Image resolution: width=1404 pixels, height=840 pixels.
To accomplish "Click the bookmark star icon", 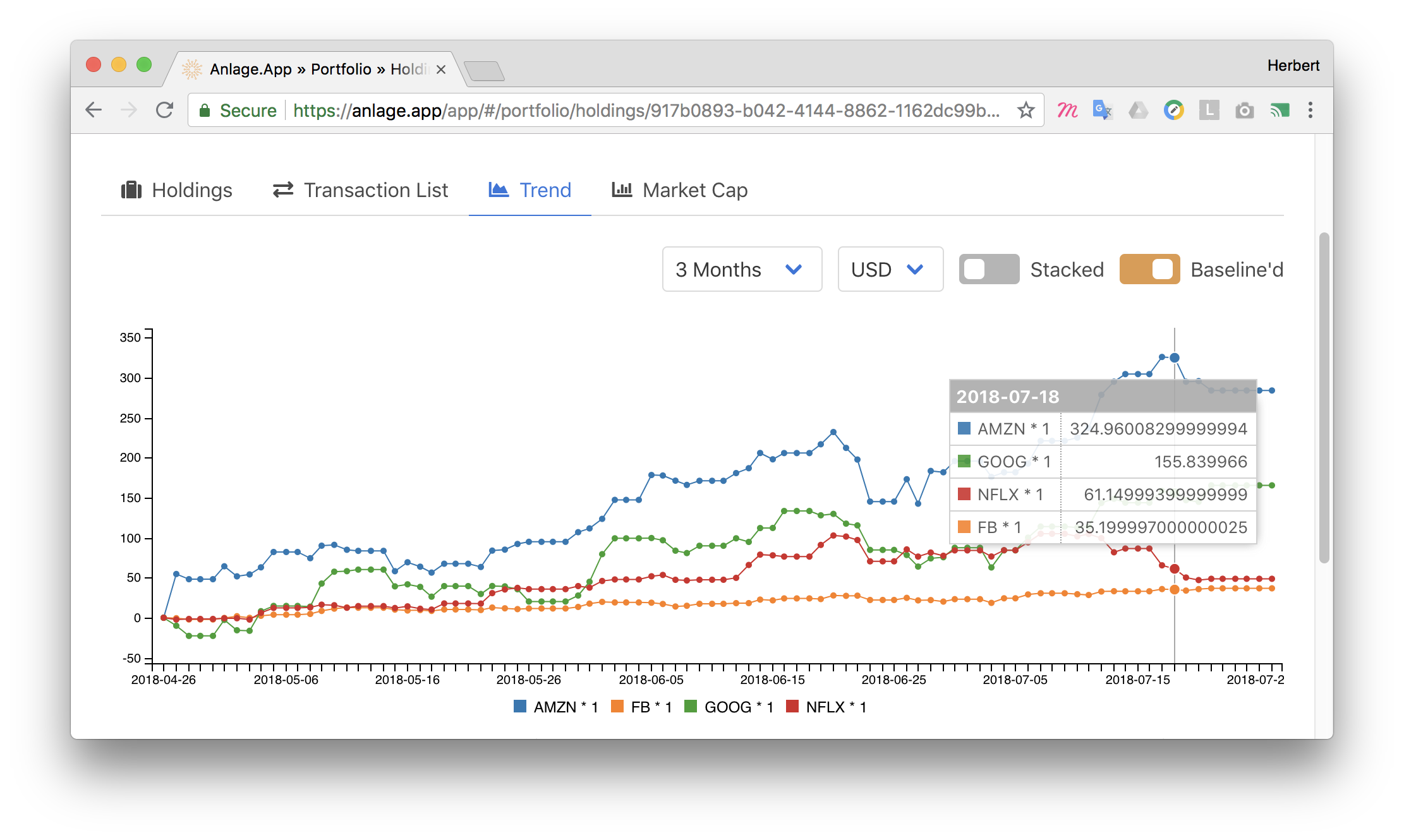I will point(1026,111).
